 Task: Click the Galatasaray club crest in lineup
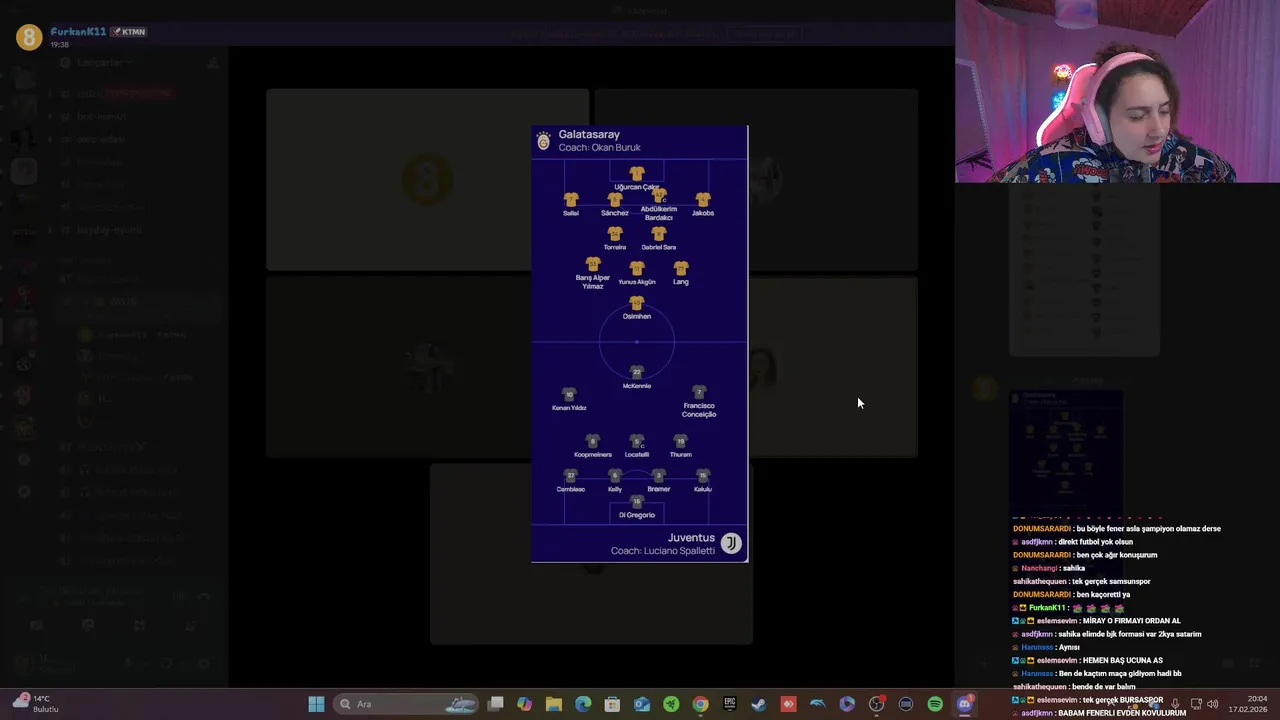[543, 141]
